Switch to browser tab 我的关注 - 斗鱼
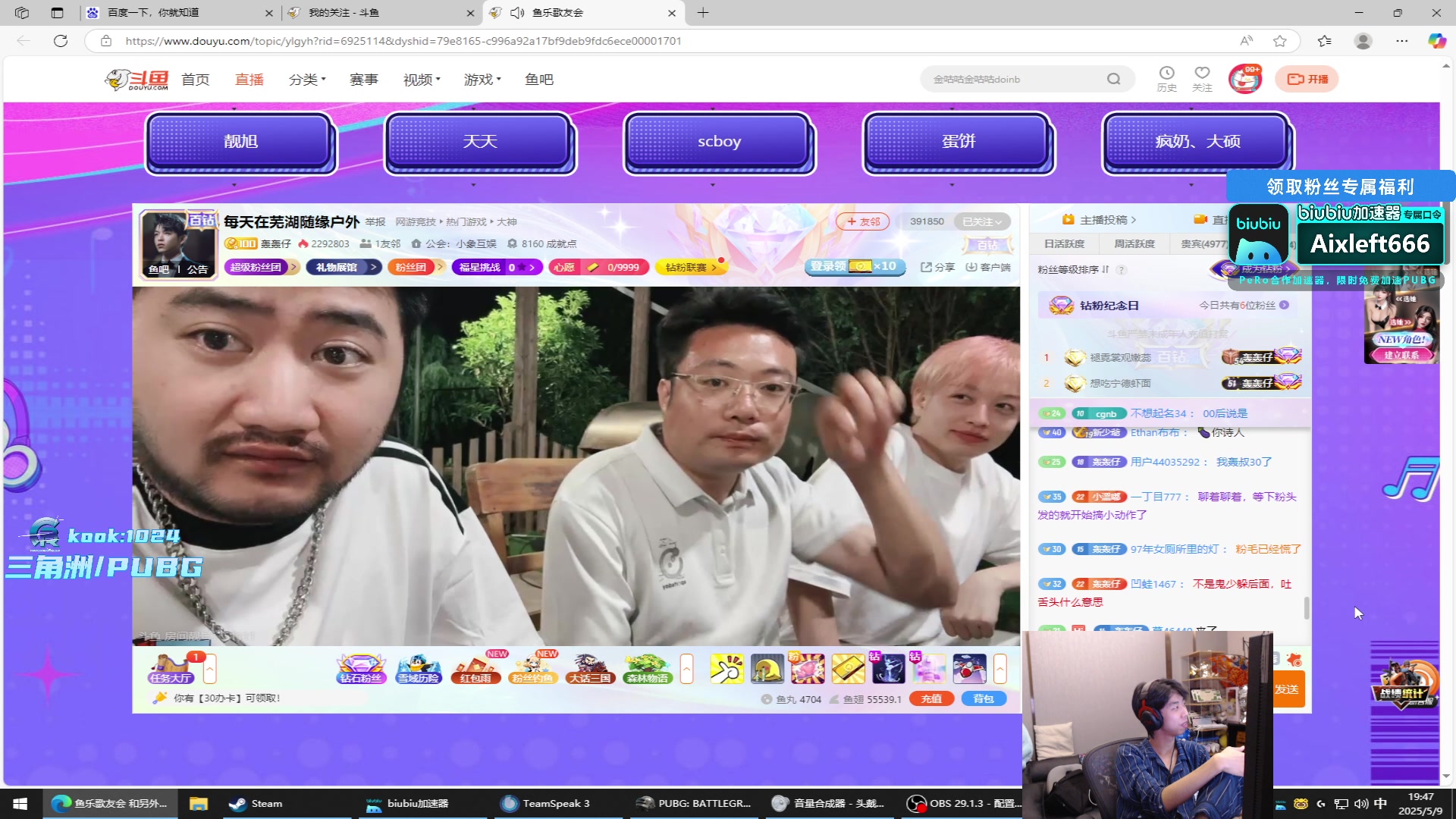Screen dimensions: 1456x819 pos(381,13)
